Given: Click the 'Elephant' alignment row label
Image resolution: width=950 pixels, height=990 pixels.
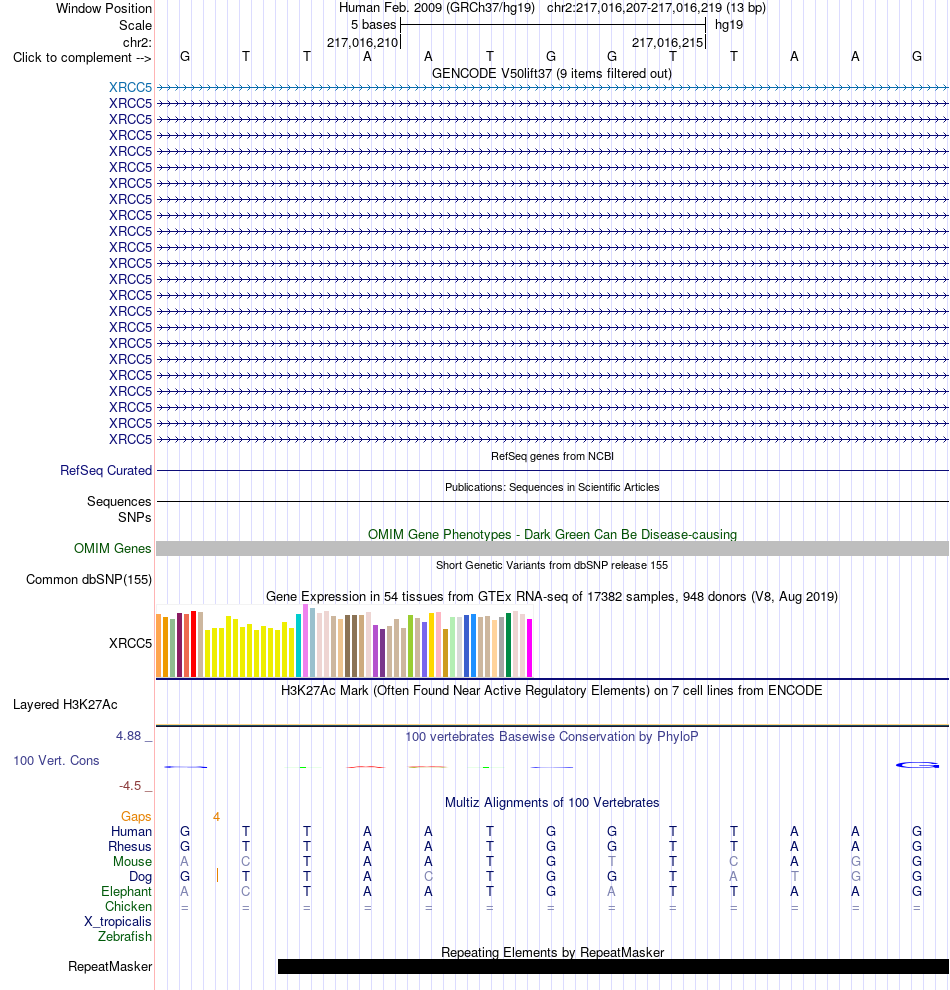Looking at the screenshot, I should pos(126,892).
